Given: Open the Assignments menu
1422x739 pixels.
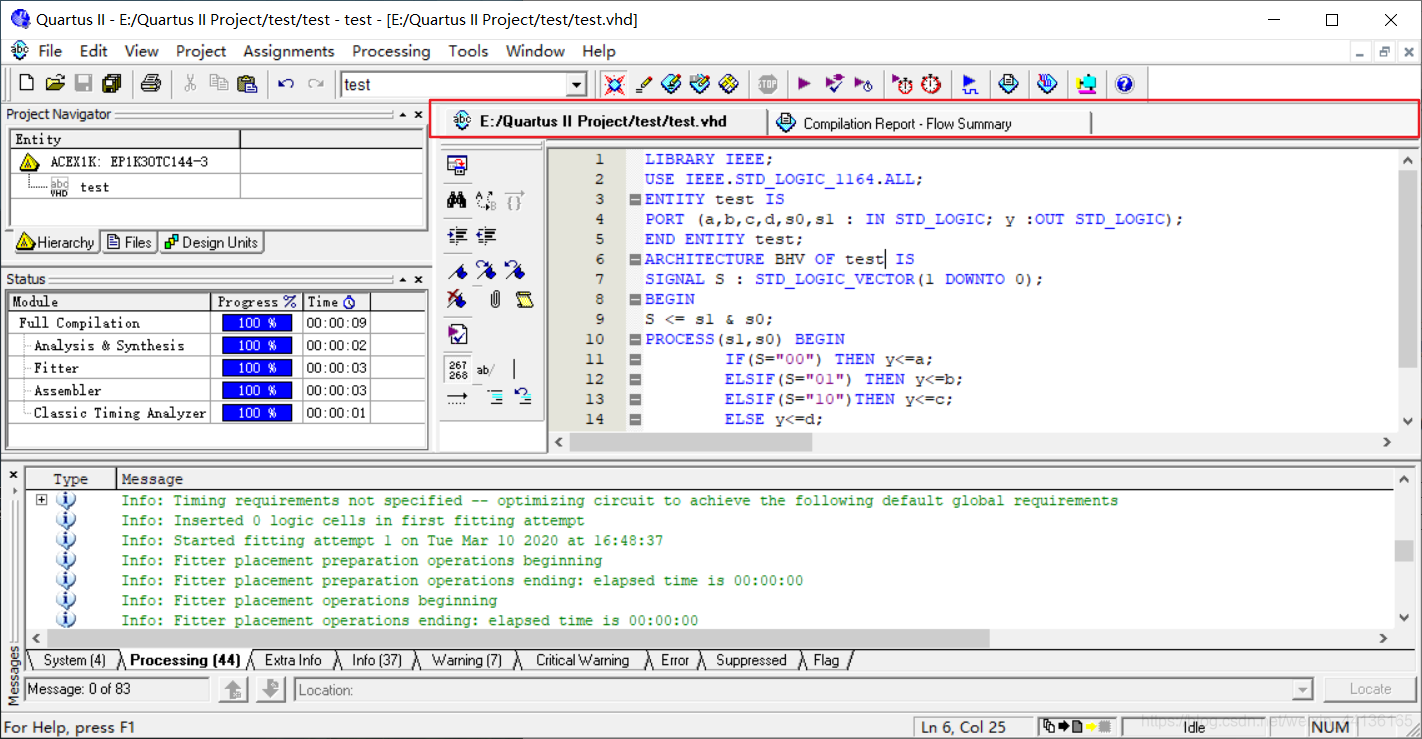Looking at the screenshot, I should click(x=289, y=51).
